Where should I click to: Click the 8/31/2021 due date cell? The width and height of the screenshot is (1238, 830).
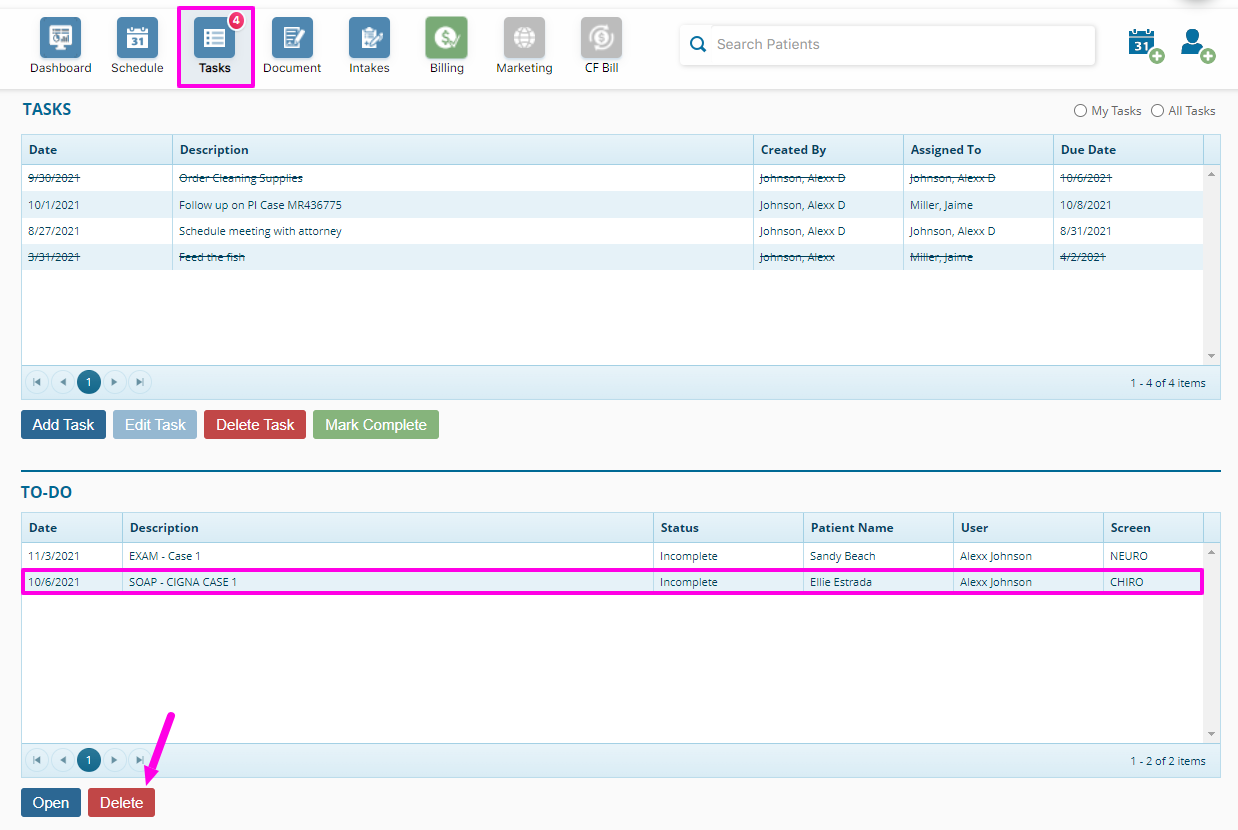[1128, 231]
